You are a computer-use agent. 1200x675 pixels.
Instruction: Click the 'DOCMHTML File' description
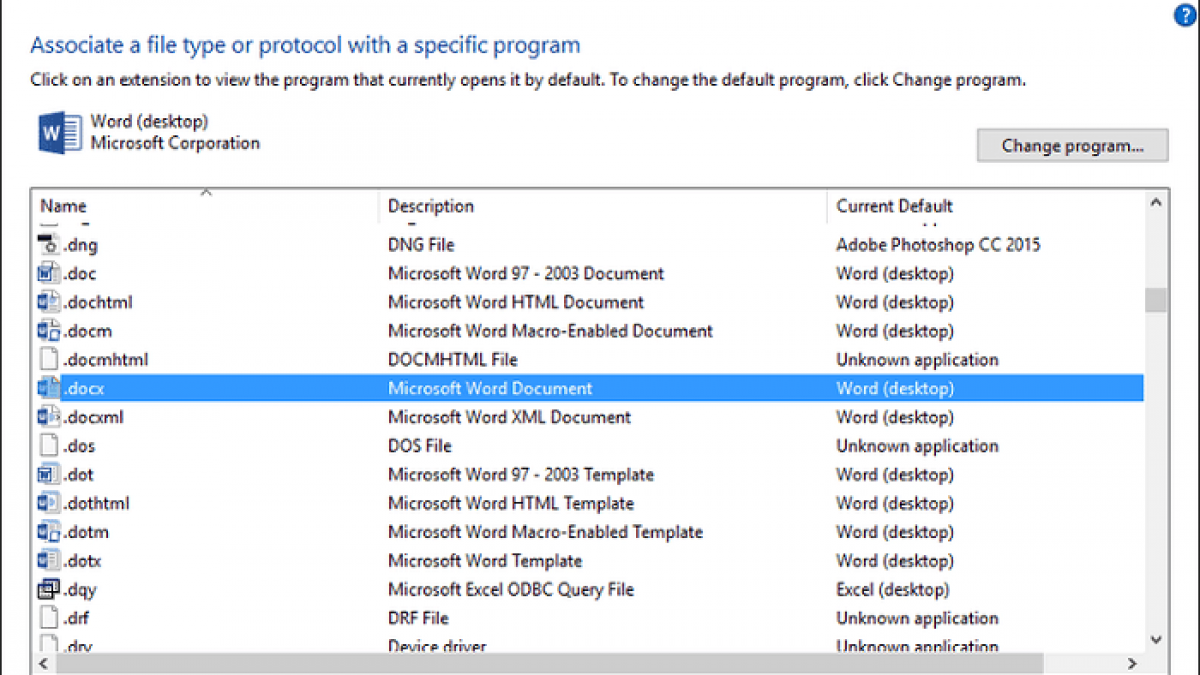click(x=453, y=360)
